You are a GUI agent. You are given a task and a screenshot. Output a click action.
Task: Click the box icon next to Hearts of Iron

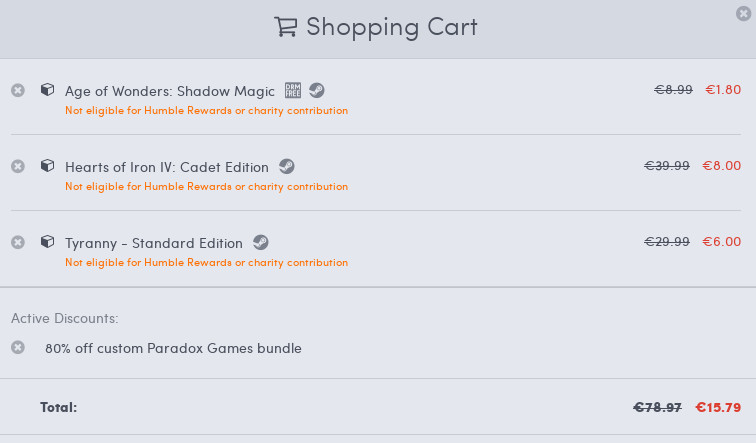point(47,165)
